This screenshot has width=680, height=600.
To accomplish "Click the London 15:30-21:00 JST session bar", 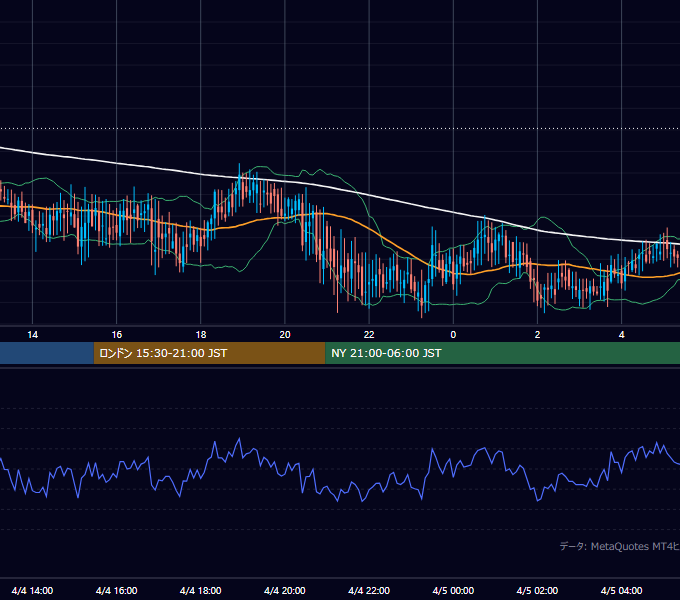I will pos(209,353).
